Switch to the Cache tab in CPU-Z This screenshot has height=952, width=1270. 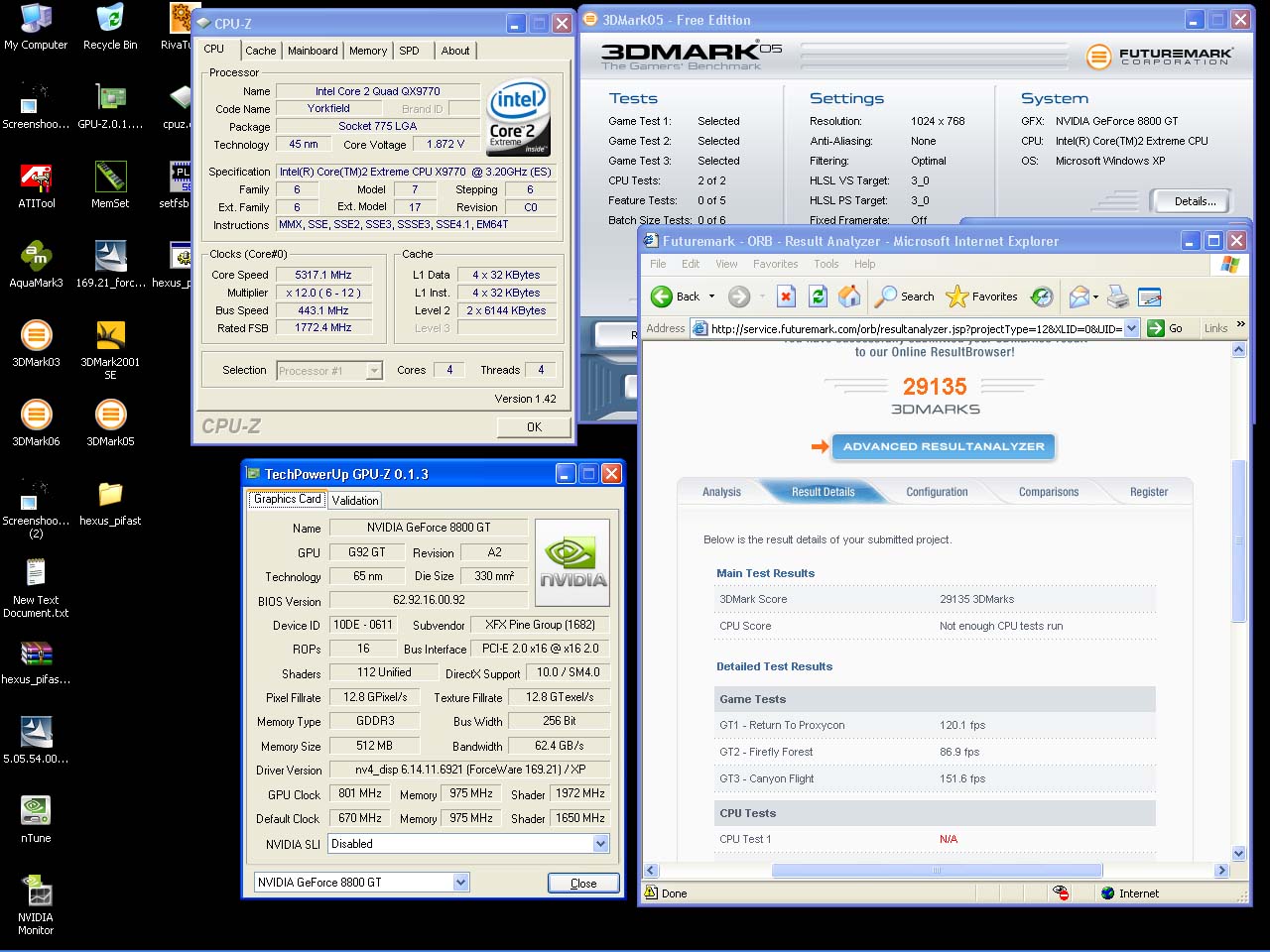261,51
